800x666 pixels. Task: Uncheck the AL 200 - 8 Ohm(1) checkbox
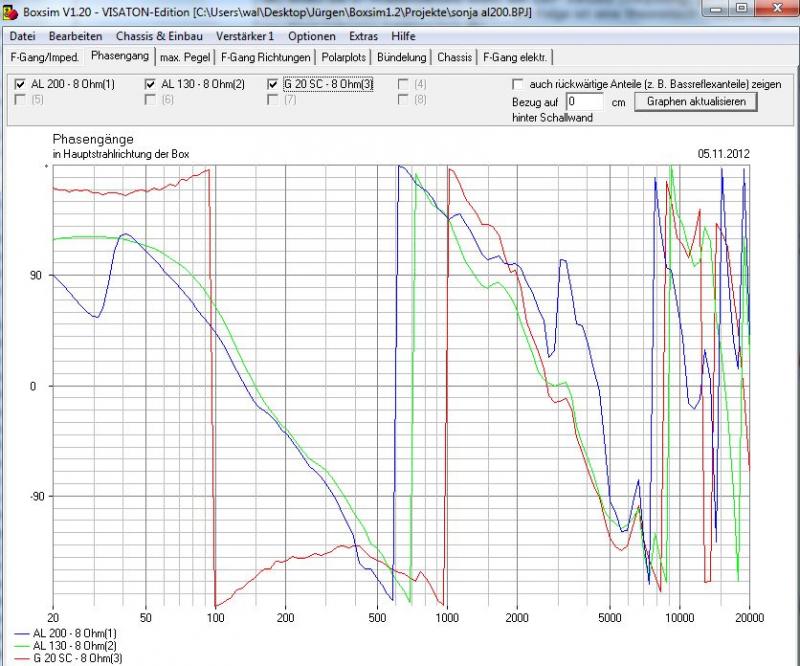click(22, 84)
